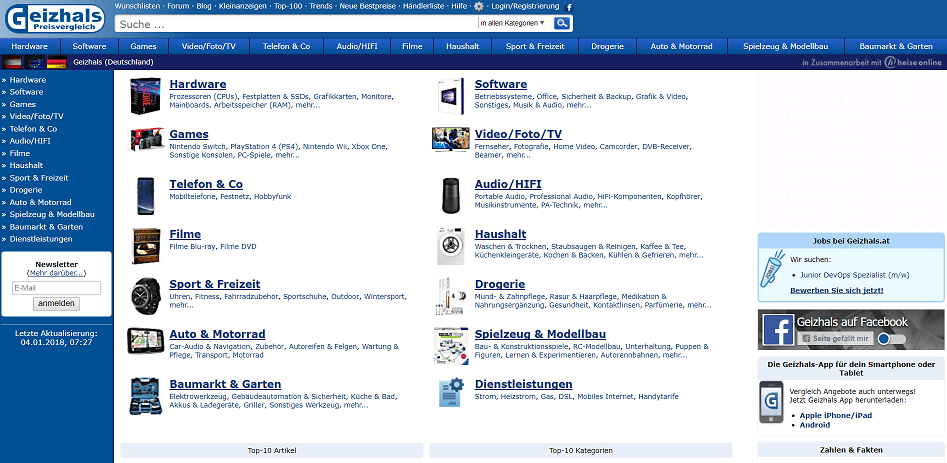Click the Hilfe top menu item
This screenshot has height=463, width=947.
coord(459,6)
